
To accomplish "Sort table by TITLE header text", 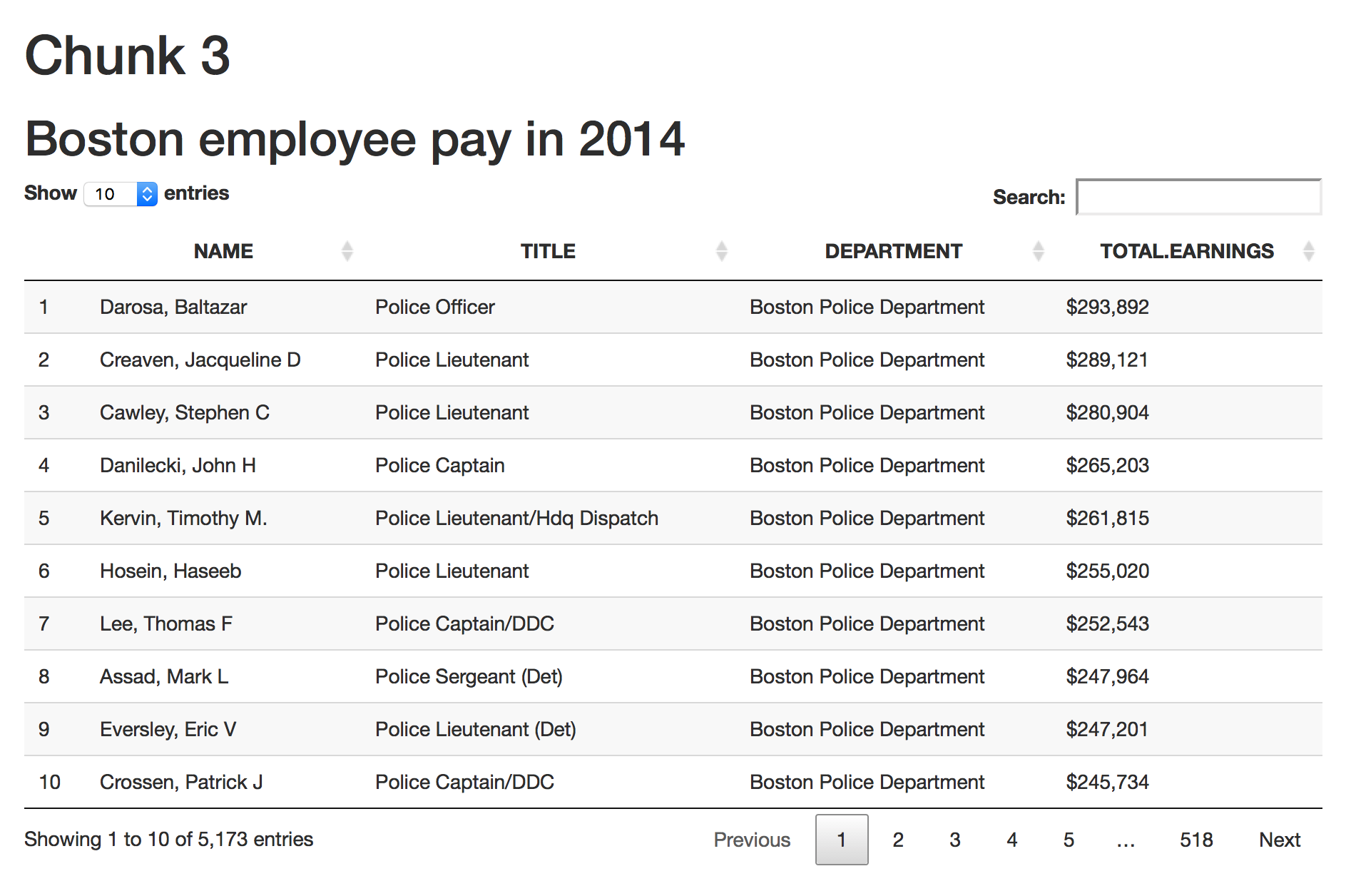I will tap(548, 251).
